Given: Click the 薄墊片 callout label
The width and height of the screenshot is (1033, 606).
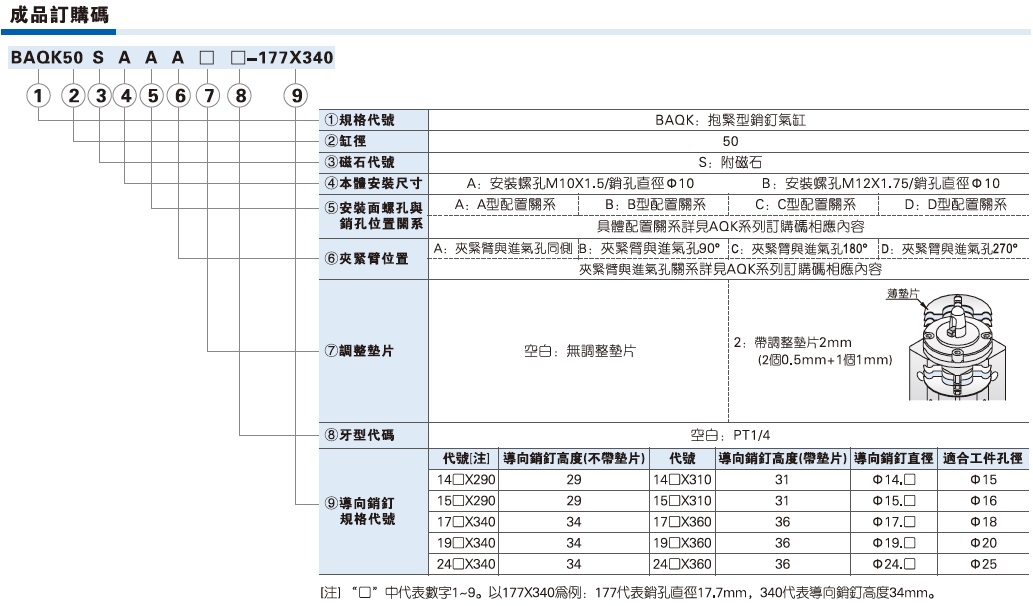Looking at the screenshot, I should 903,293.
